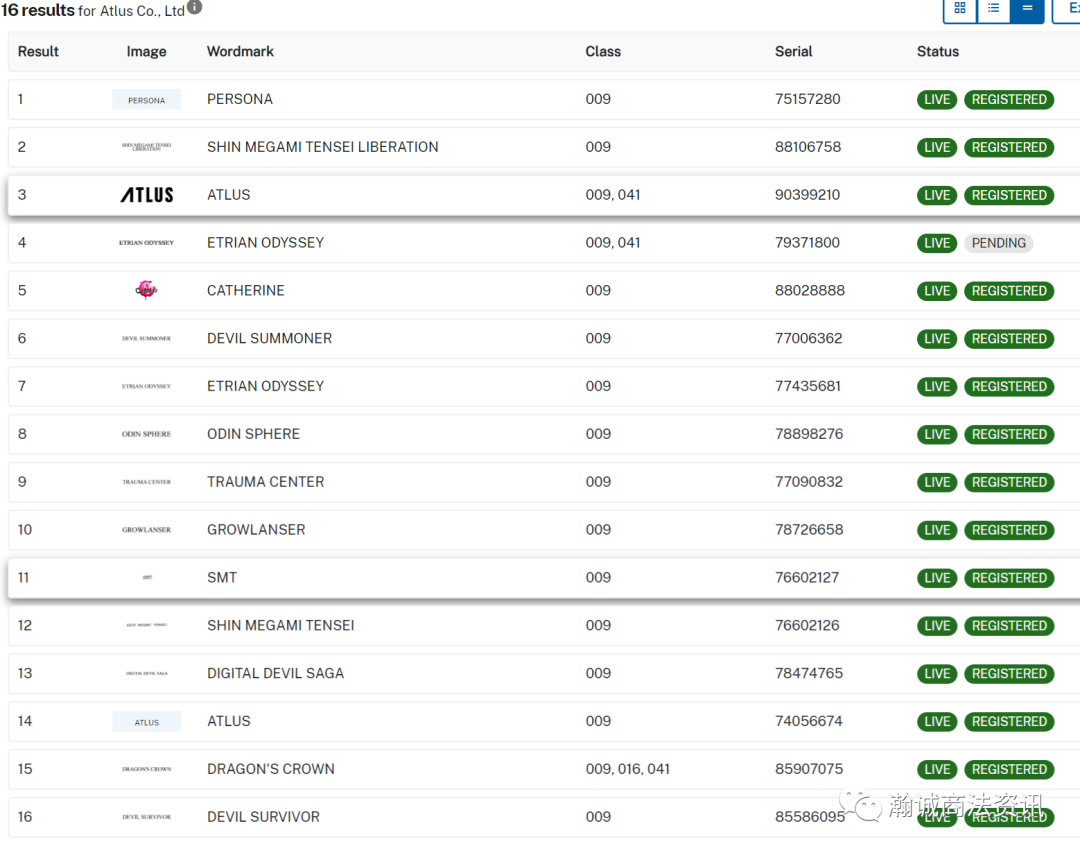Select serial number 77006362
The image size is (1080, 853).
[x=808, y=338]
